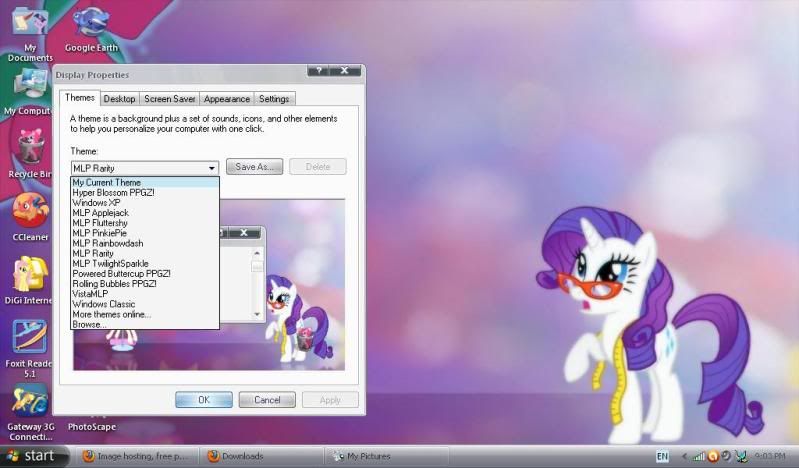Choose the MLP Fluttershy theme
Image resolution: width=799 pixels, height=468 pixels.
(145, 223)
